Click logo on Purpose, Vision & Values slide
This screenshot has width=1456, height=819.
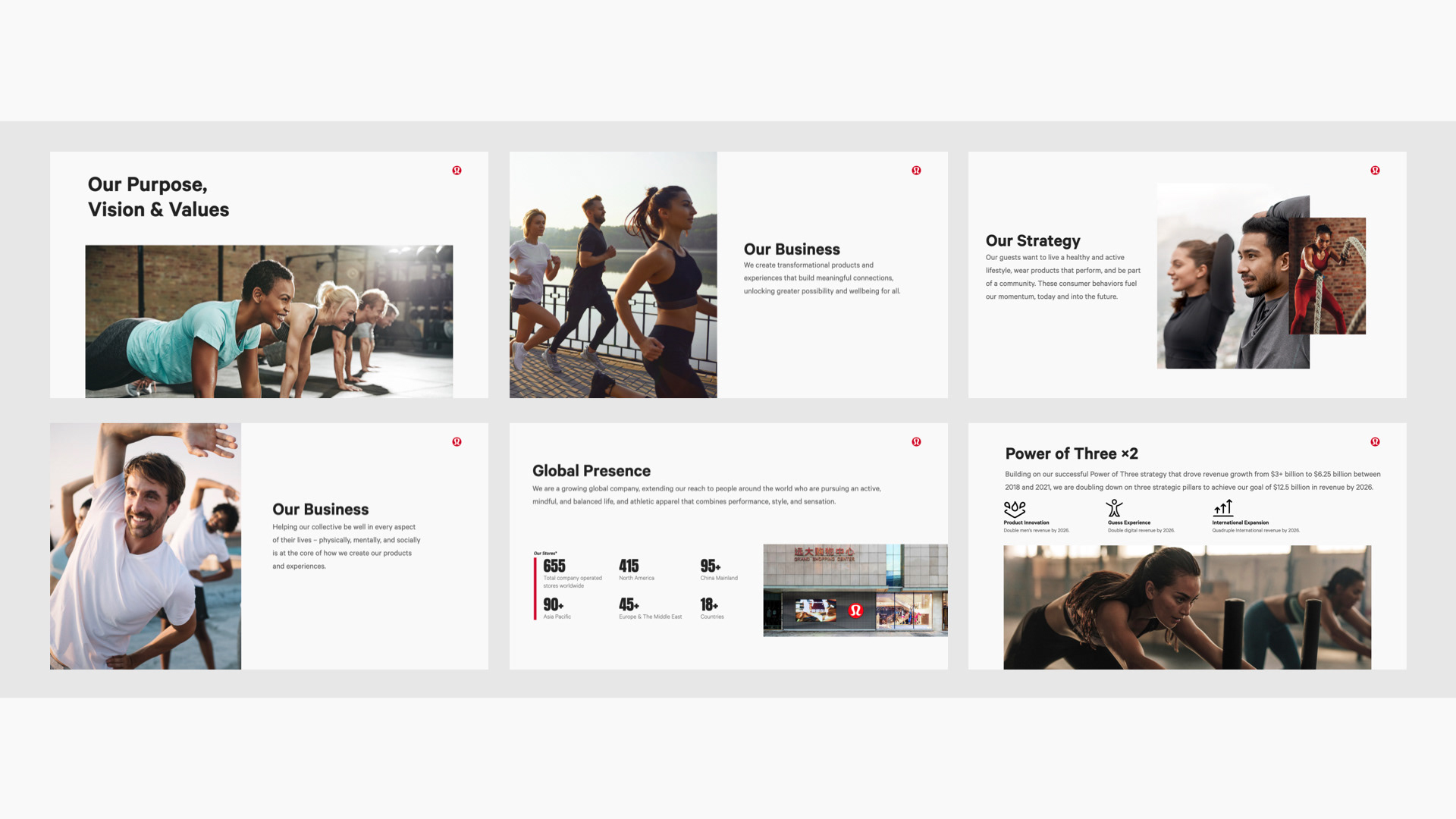[x=457, y=171]
